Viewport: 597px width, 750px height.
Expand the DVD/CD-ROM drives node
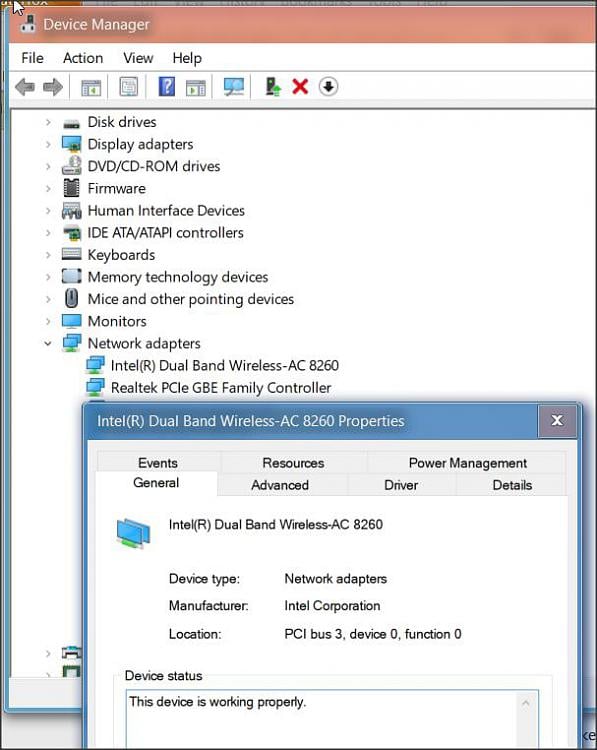(x=48, y=166)
